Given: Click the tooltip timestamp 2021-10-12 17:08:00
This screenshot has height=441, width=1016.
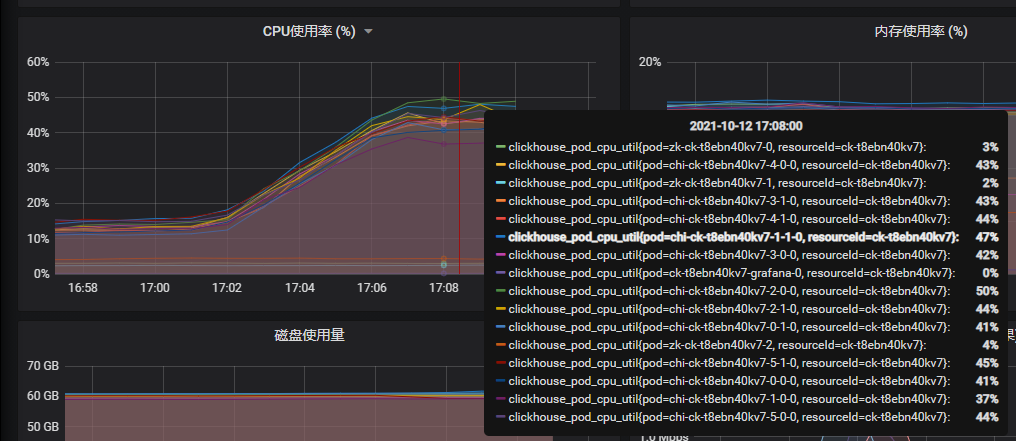Looking at the screenshot, I should [x=746, y=126].
